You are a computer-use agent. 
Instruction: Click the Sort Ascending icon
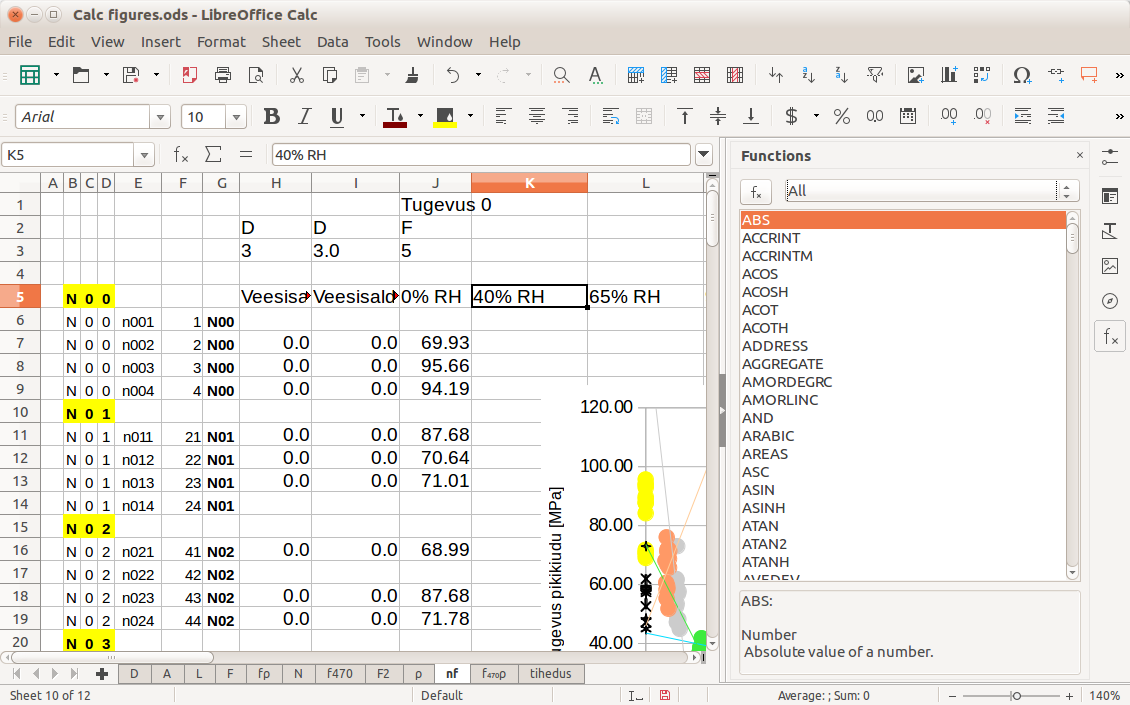808,75
